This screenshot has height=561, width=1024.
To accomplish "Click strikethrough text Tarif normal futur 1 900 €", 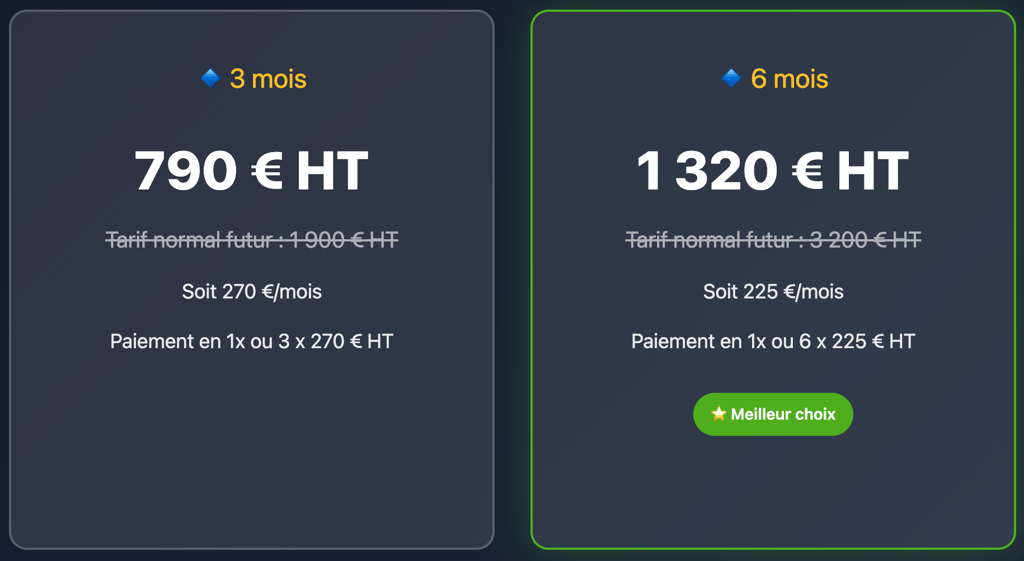I will click(252, 240).
